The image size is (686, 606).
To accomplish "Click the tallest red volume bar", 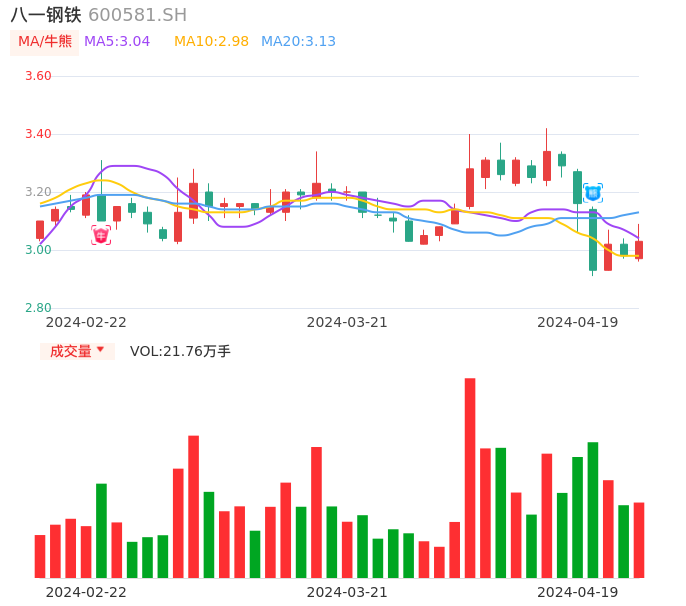I will pyautogui.click(x=470, y=478).
